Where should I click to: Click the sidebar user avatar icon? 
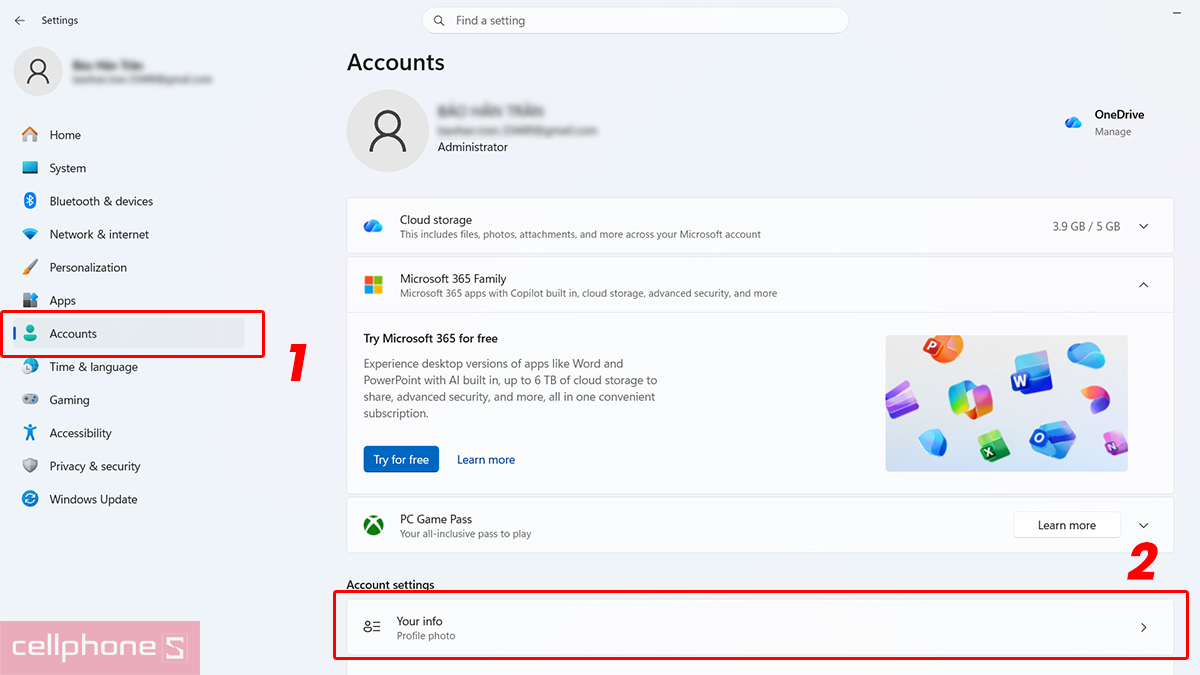coord(38,71)
